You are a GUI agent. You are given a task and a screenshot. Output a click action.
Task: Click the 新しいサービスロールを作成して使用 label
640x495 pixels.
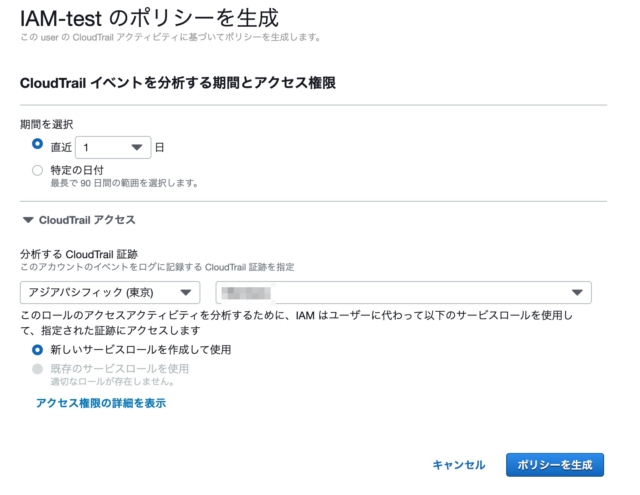click(140, 350)
